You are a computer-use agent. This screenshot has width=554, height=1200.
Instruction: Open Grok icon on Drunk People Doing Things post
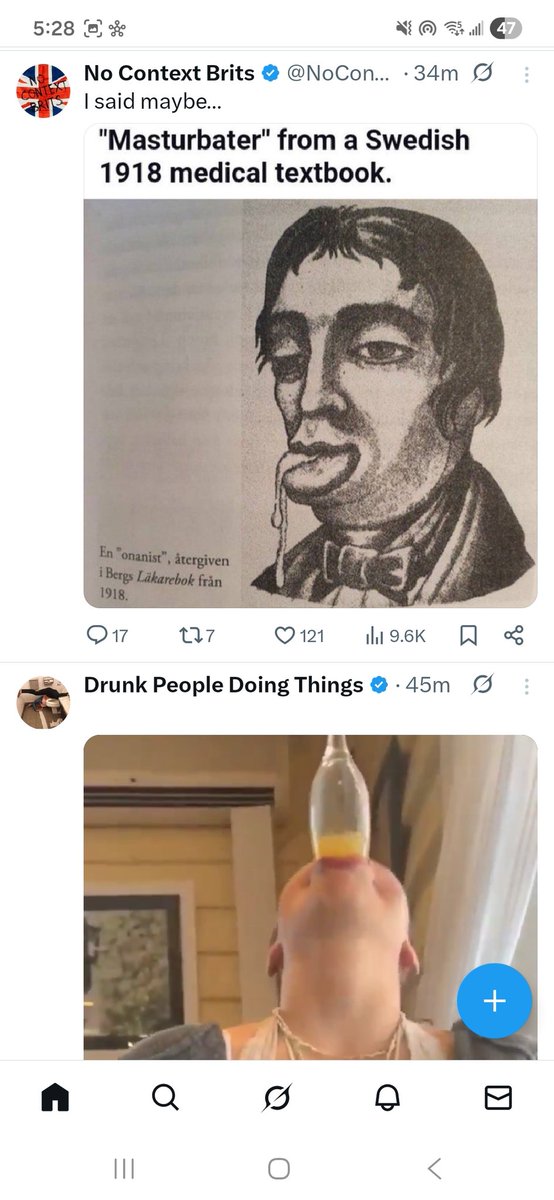click(x=482, y=685)
